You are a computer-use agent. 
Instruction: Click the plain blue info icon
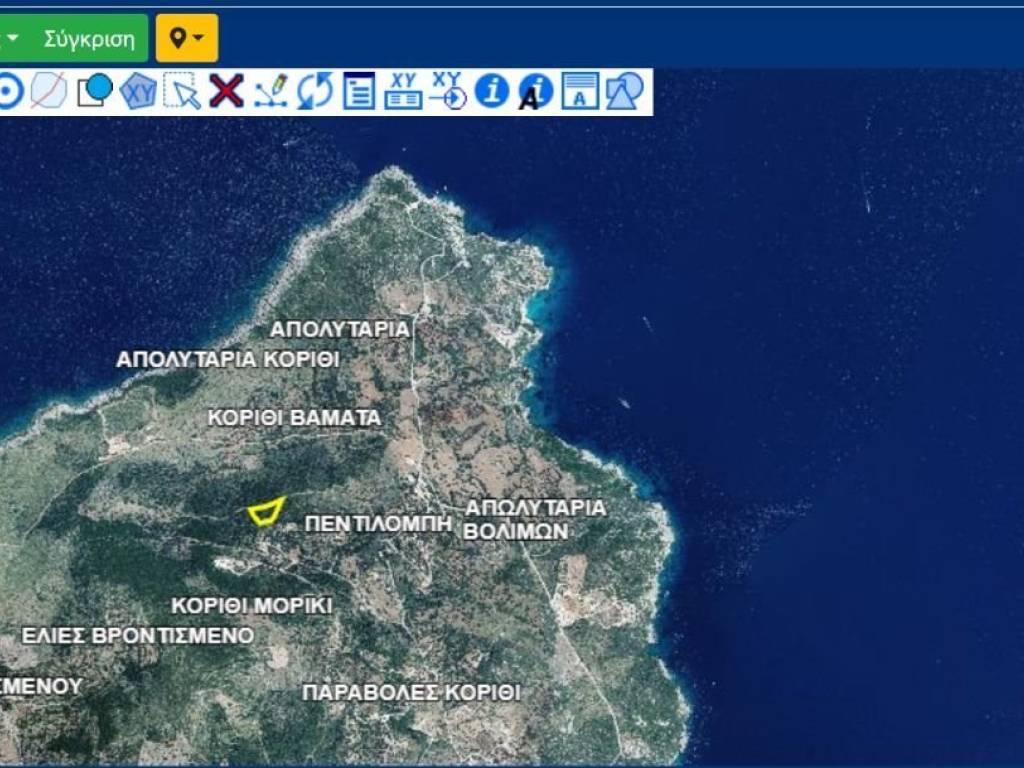pos(491,92)
